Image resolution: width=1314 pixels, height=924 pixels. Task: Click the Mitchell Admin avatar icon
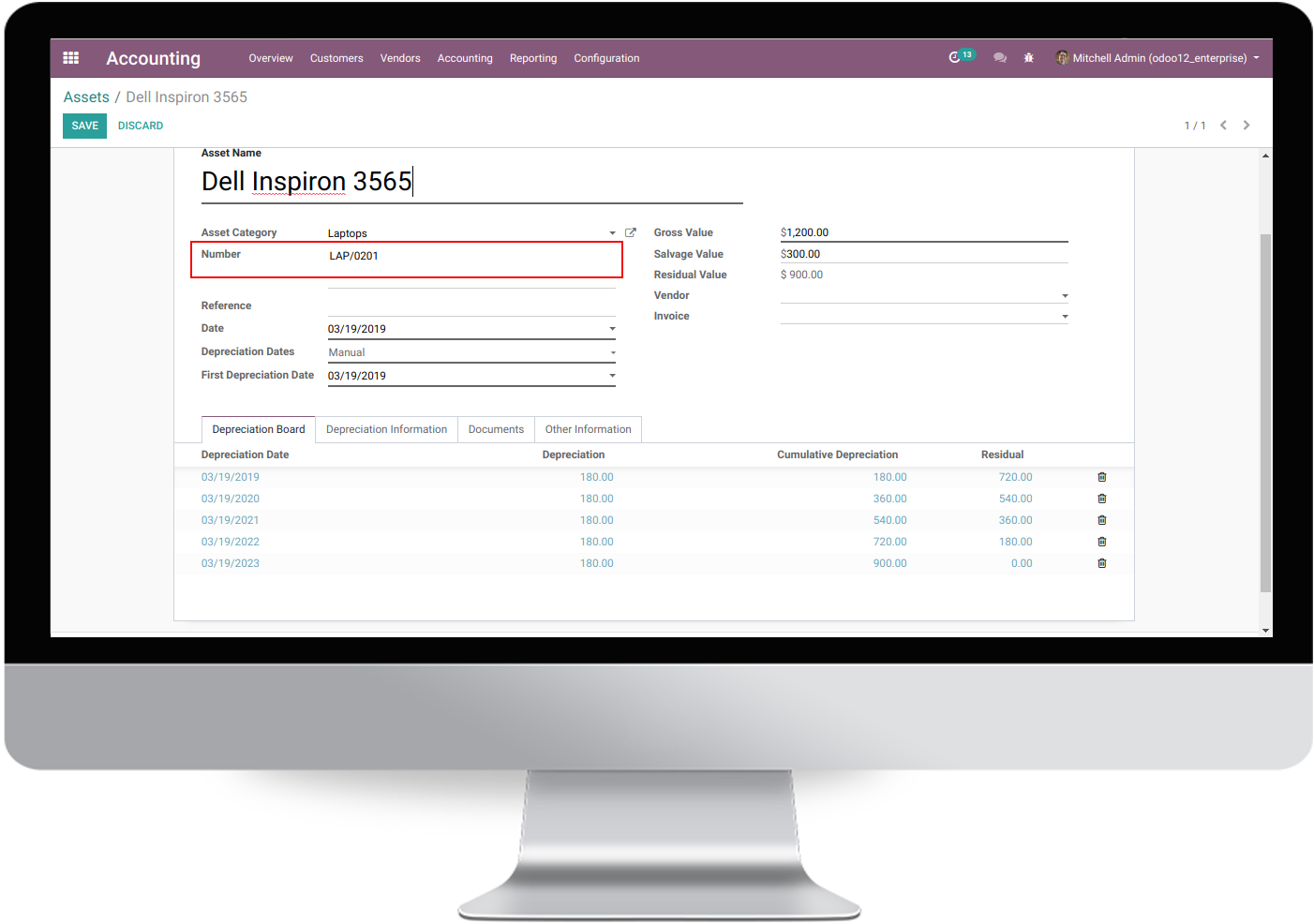coord(1062,58)
